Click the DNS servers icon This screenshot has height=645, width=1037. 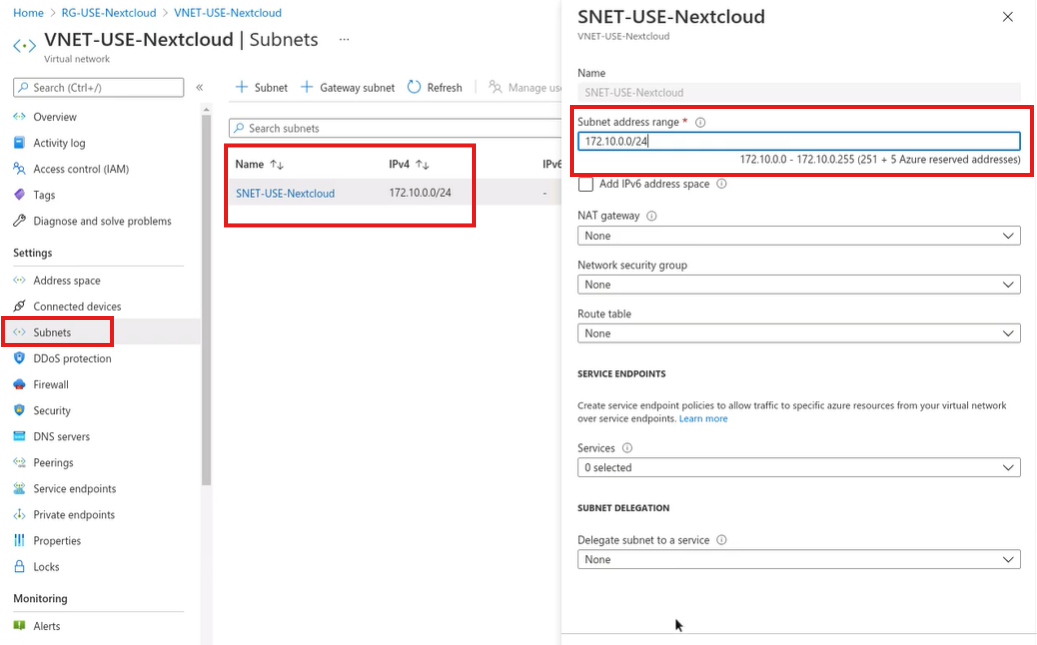pyautogui.click(x=19, y=436)
